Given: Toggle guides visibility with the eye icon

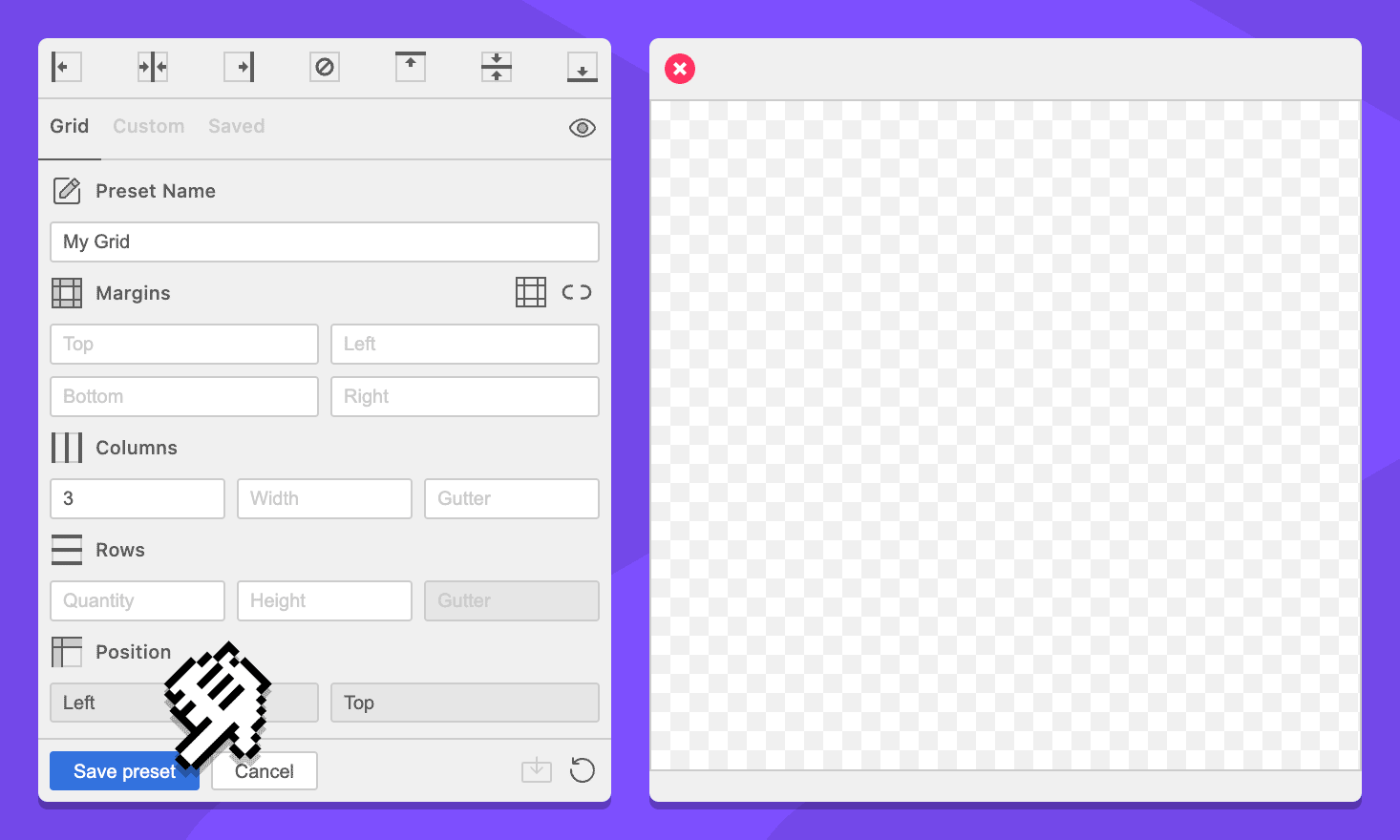Looking at the screenshot, I should (x=583, y=128).
